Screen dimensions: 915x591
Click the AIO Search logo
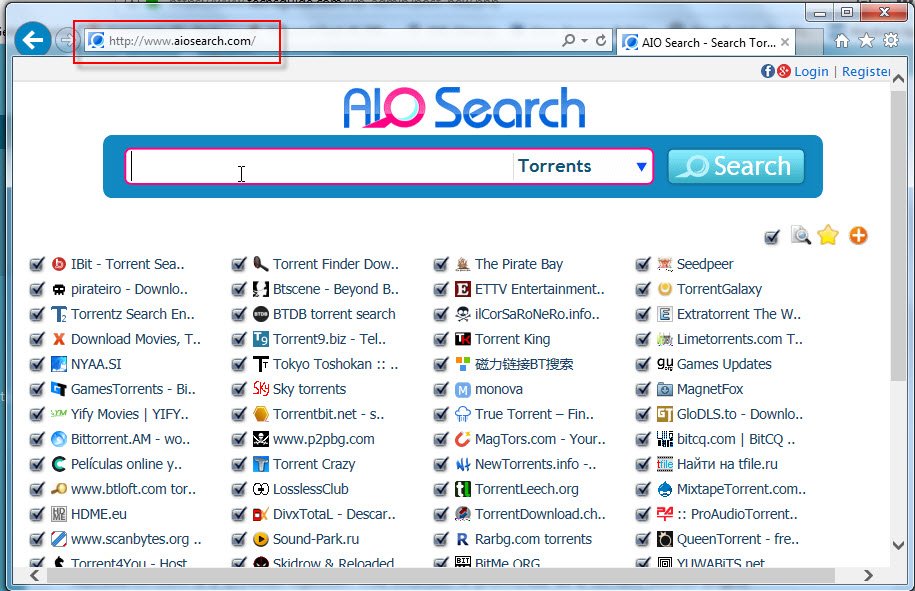pos(465,108)
